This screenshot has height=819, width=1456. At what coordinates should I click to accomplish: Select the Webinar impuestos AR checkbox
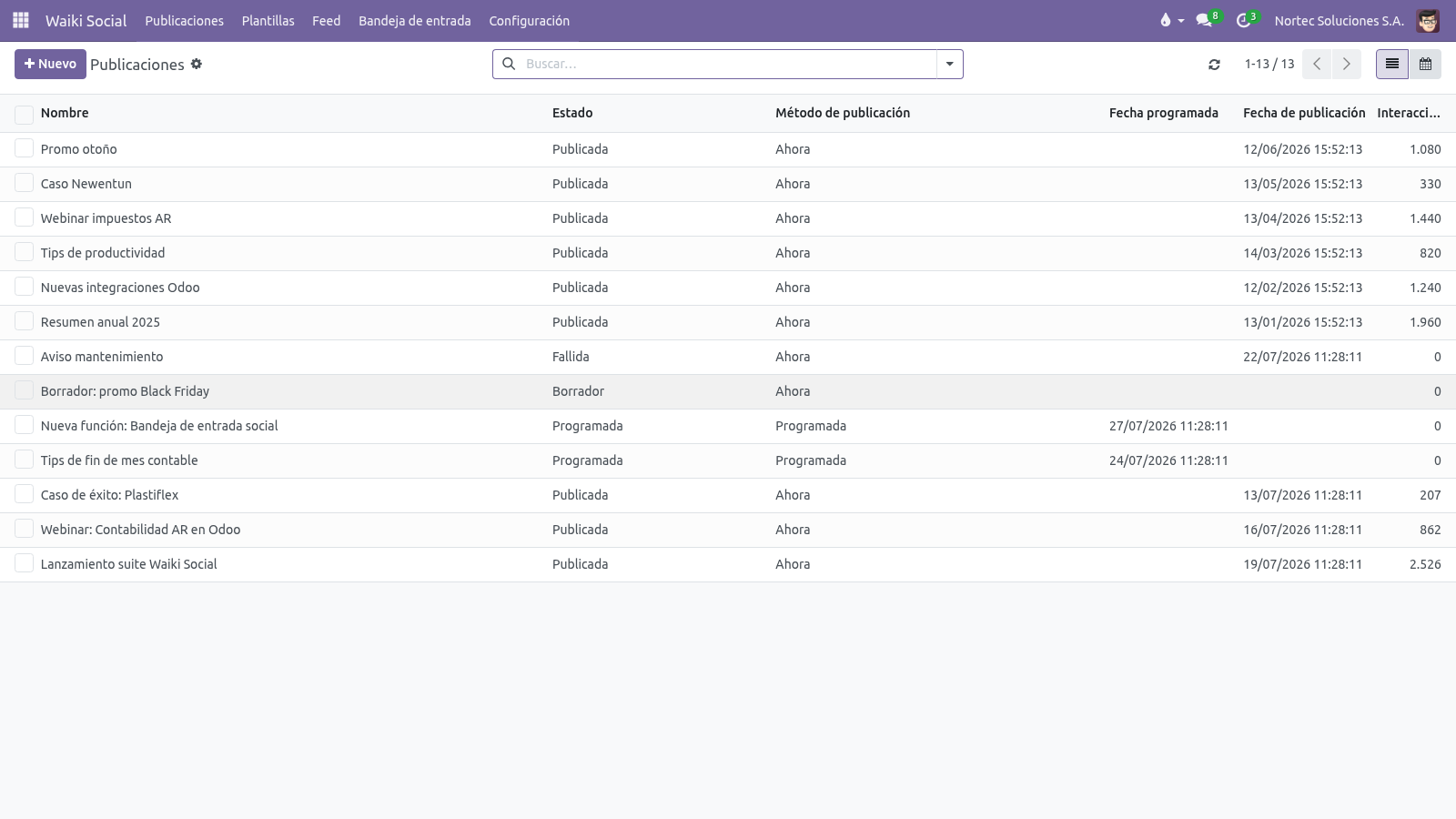coord(24,217)
